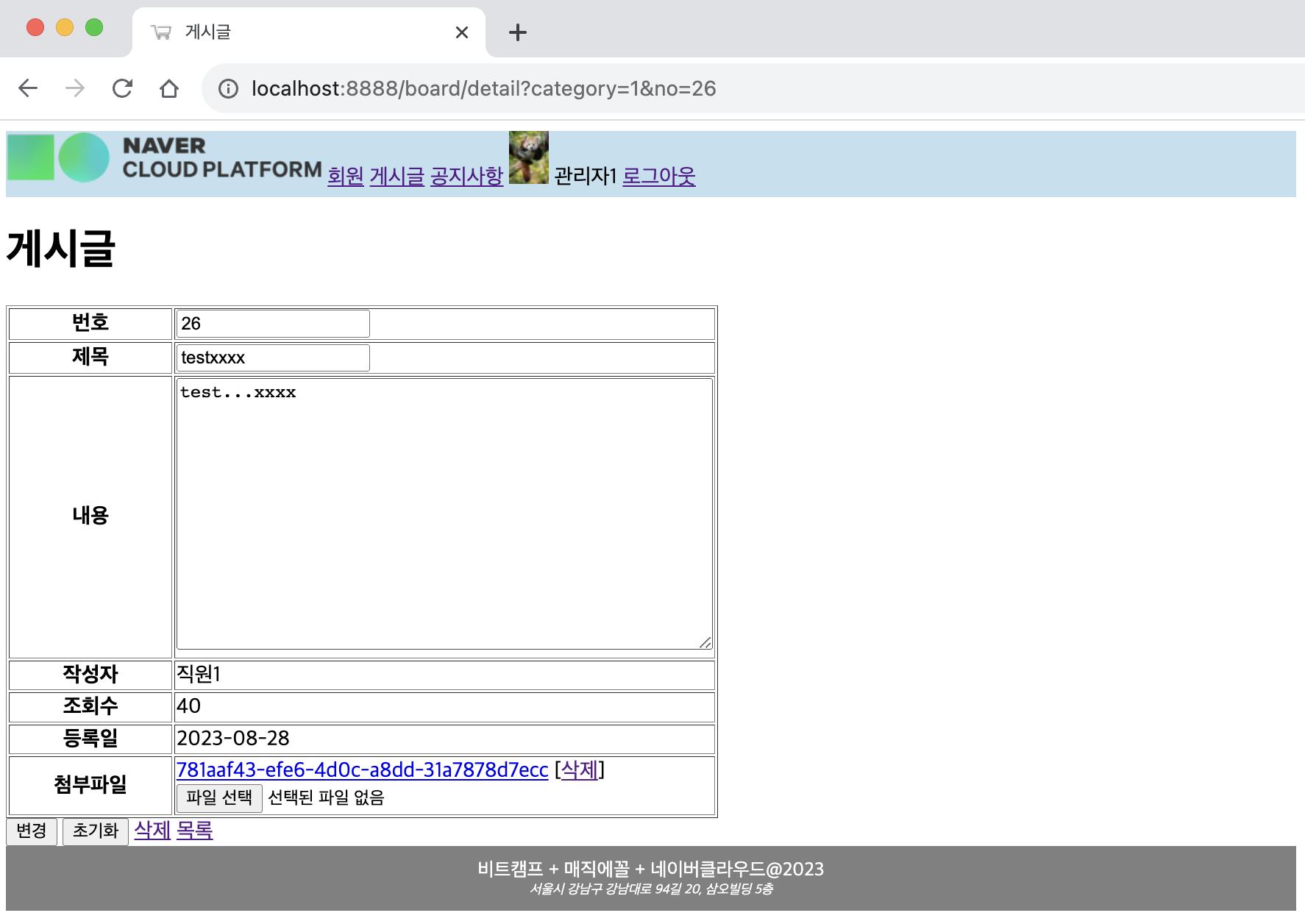Click the 등록일 row header cell
The height and width of the screenshot is (924, 1305).
[90, 739]
